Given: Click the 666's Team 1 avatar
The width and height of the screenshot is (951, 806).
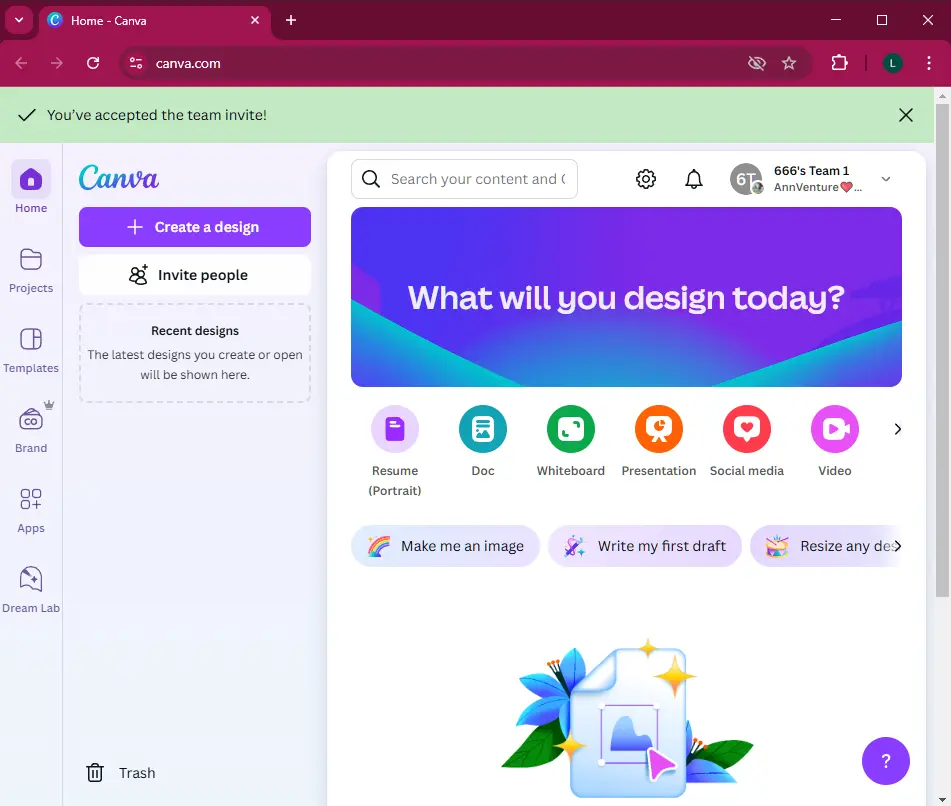Looking at the screenshot, I should 746,179.
